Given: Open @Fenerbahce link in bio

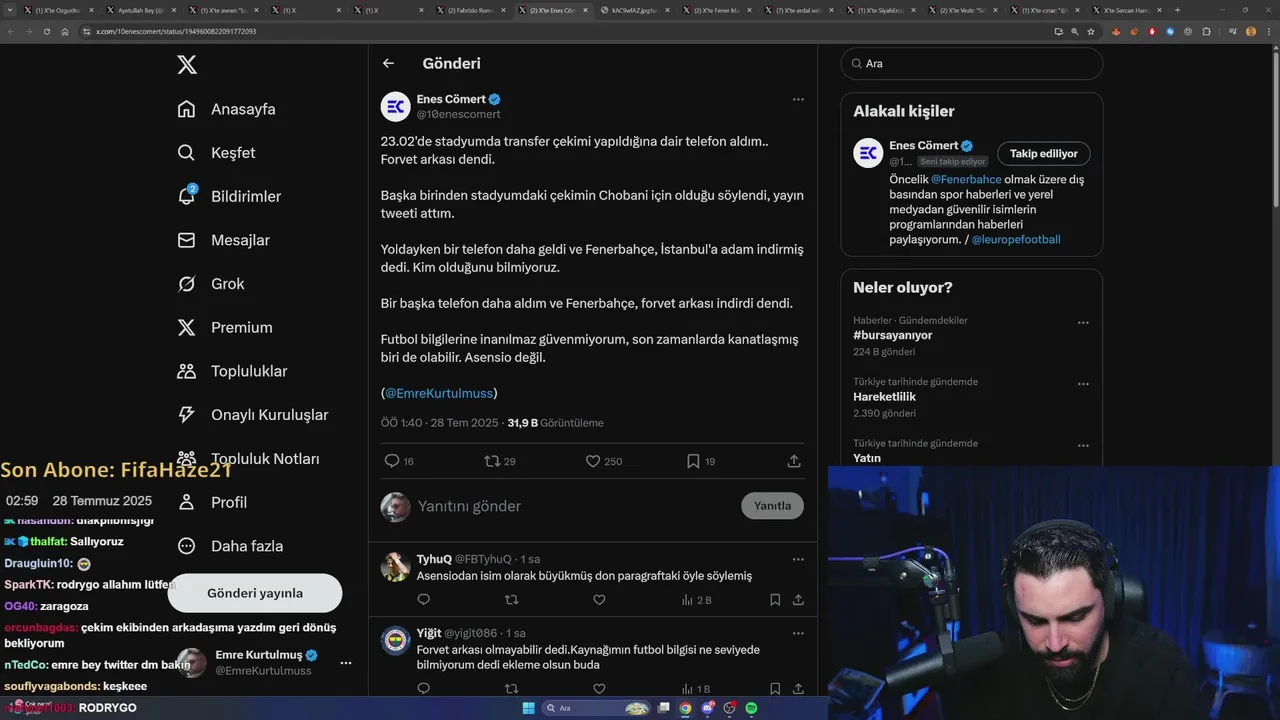Looking at the screenshot, I should point(966,180).
